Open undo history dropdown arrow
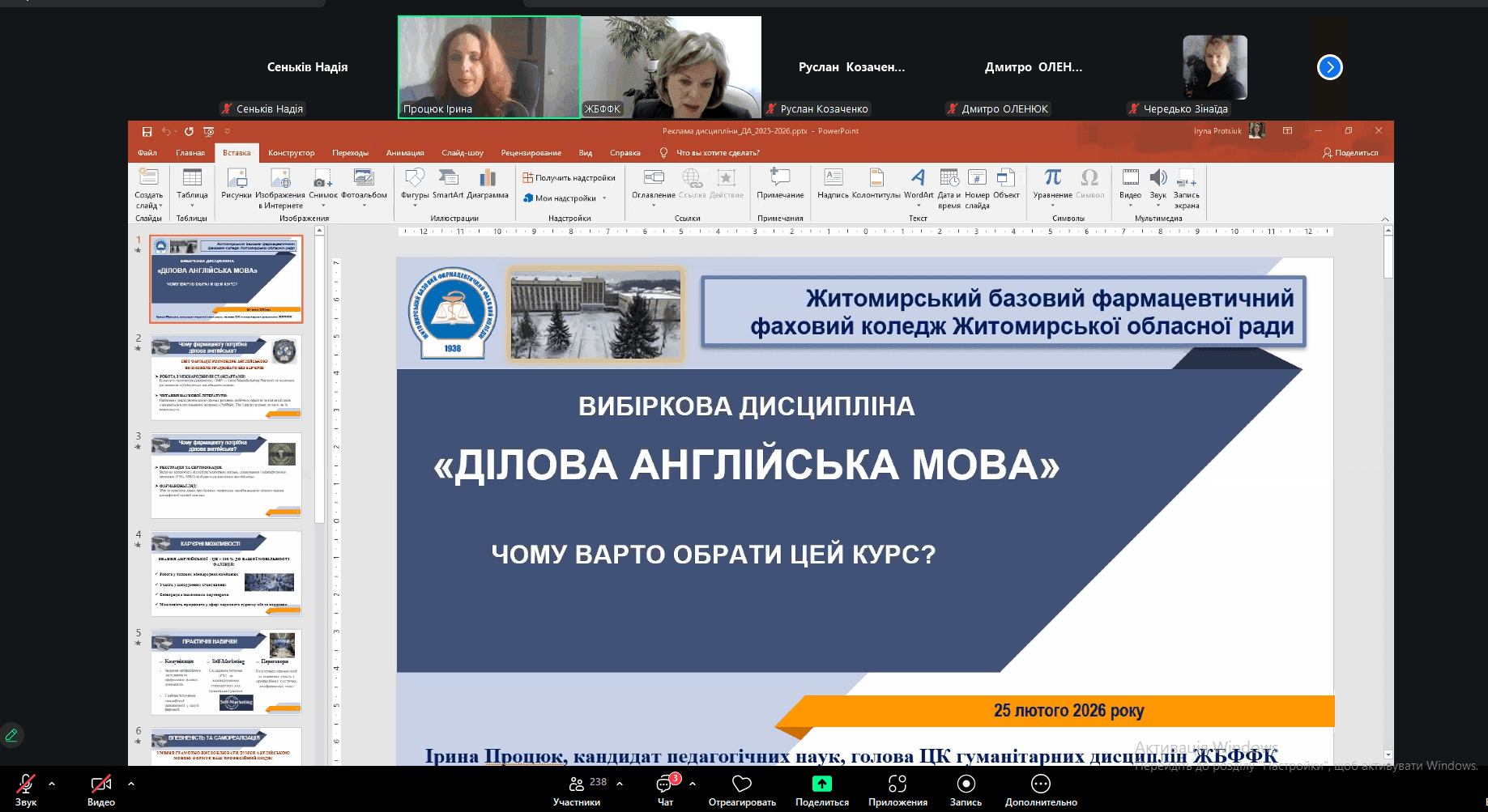Viewport: 1488px width, 812px height. click(x=176, y=131)
